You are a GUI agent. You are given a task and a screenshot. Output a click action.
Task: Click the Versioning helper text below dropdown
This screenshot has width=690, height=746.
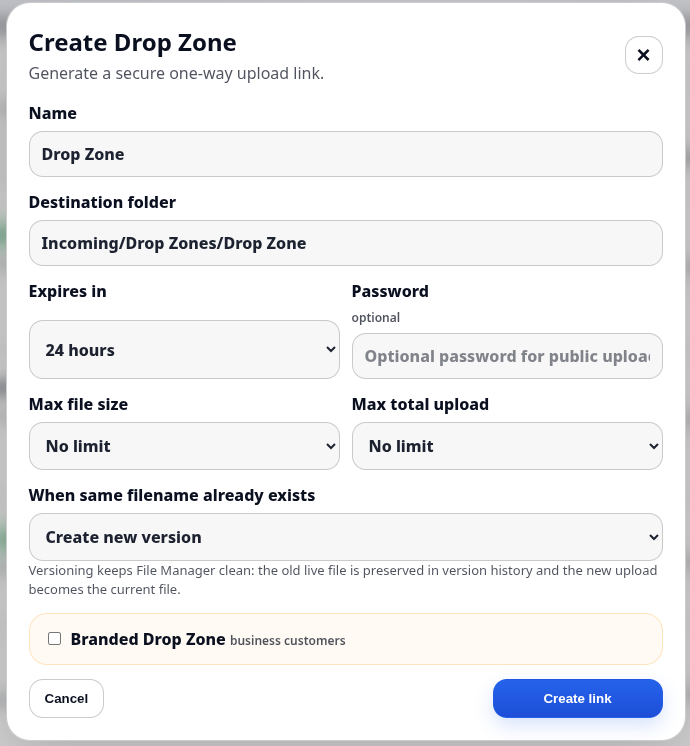tap(343, 580)
